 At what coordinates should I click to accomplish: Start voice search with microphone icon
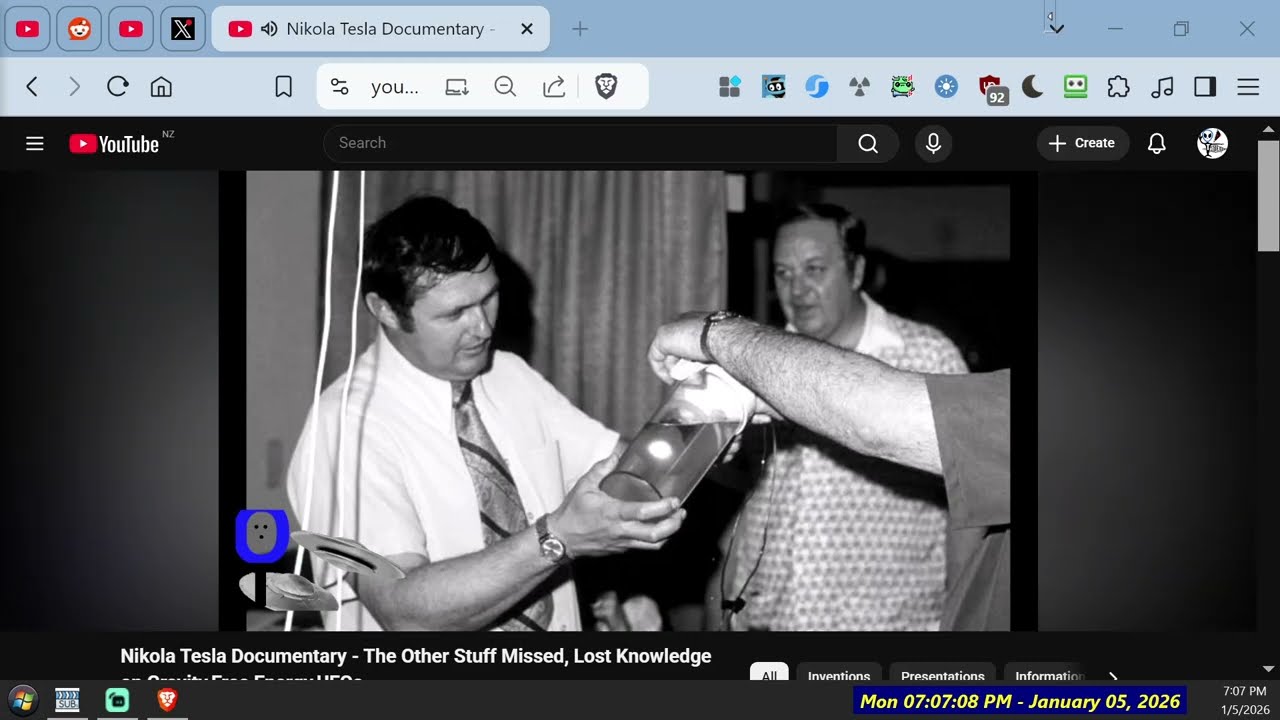(933, 143)
